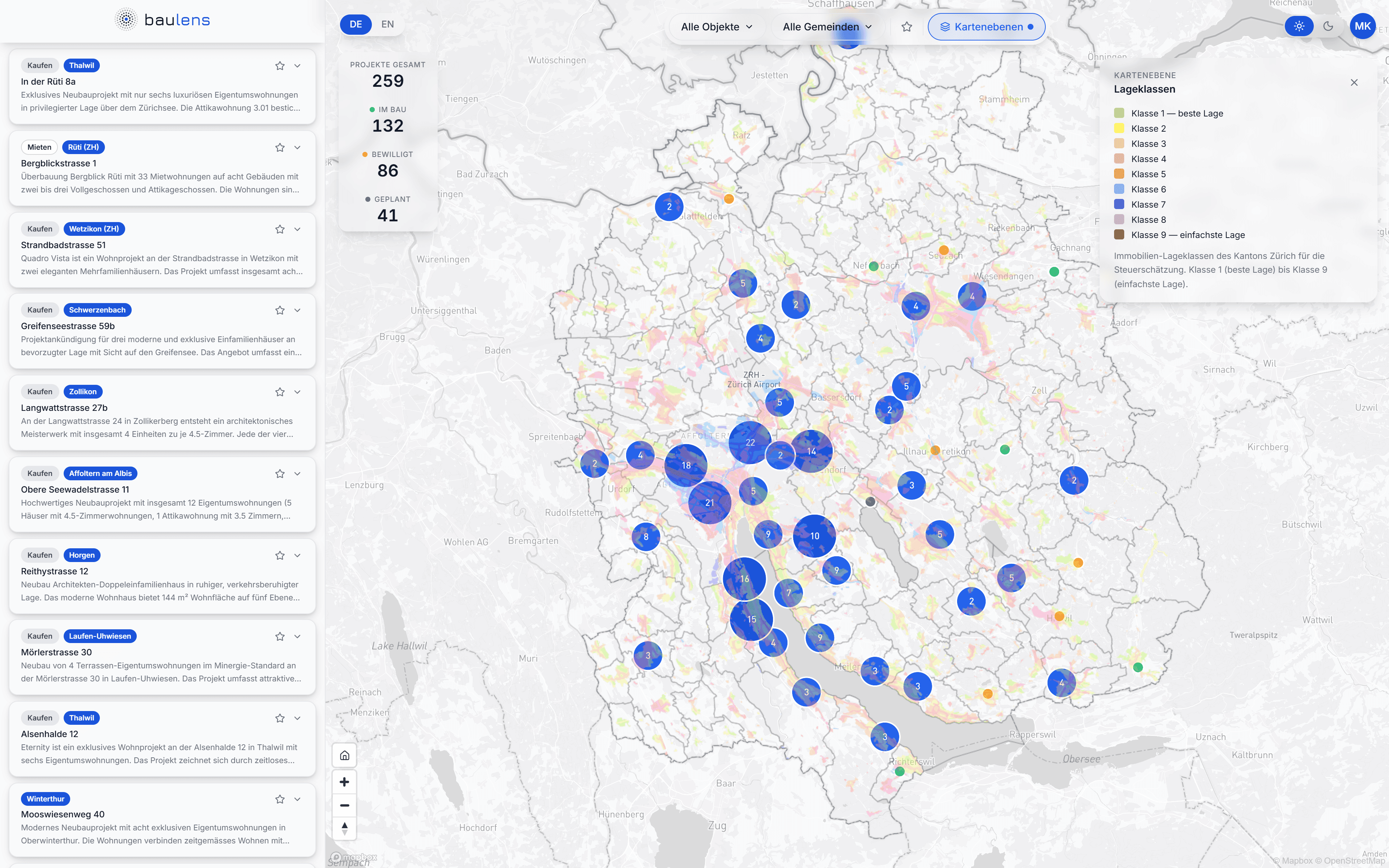Image resolution: width=1389 pixels, height=868 pixels.
Task: Click the Schwerzenbach municipality tag
Action: (97, 310)
